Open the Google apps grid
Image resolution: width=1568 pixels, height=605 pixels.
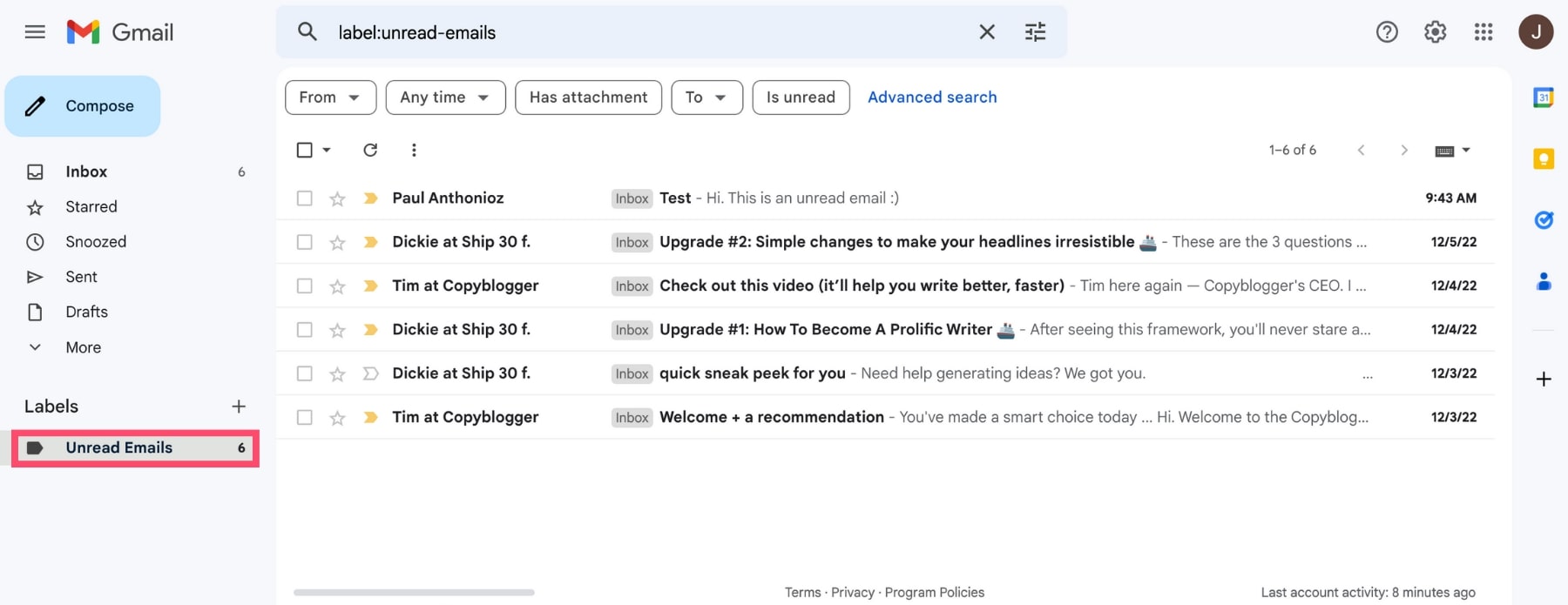point(1484,32)
